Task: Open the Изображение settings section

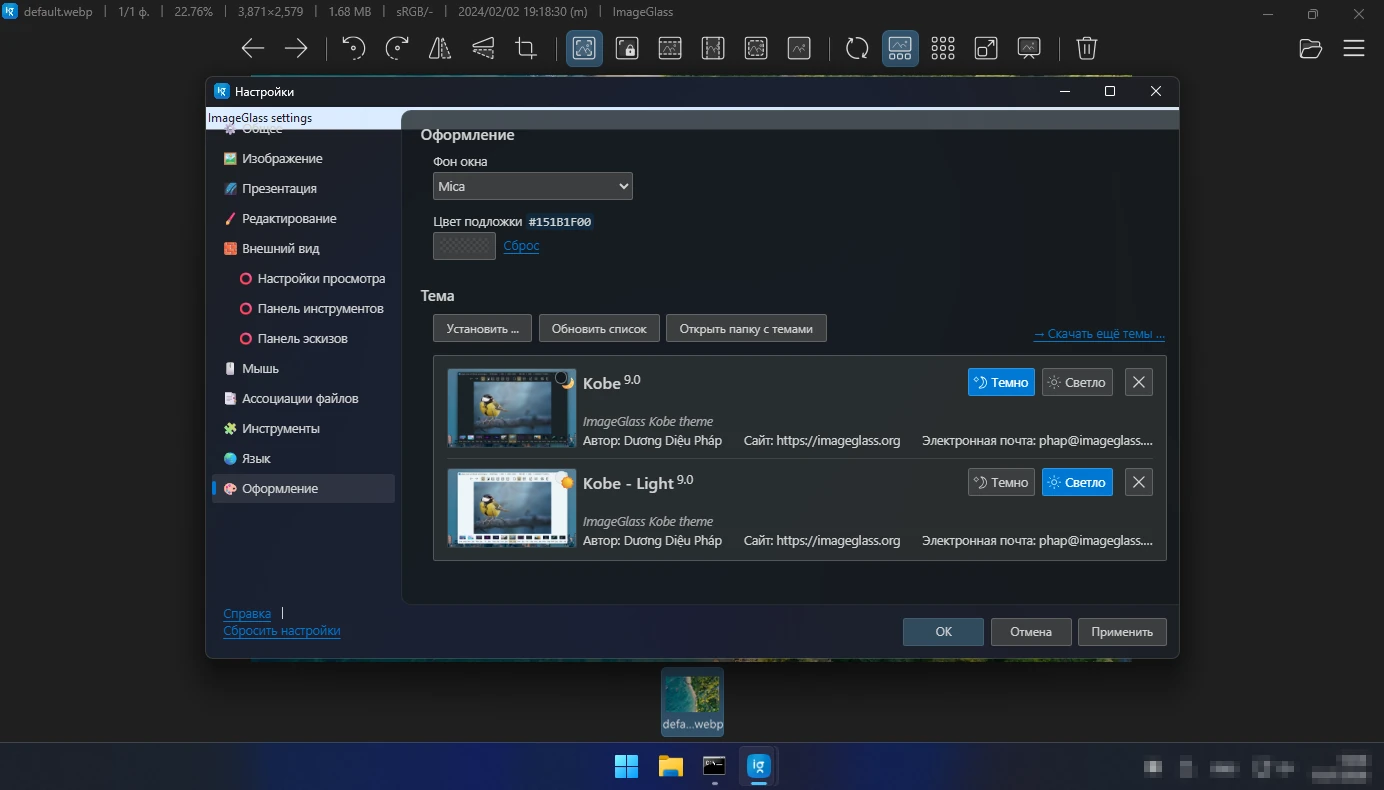Action: (303, 158)
